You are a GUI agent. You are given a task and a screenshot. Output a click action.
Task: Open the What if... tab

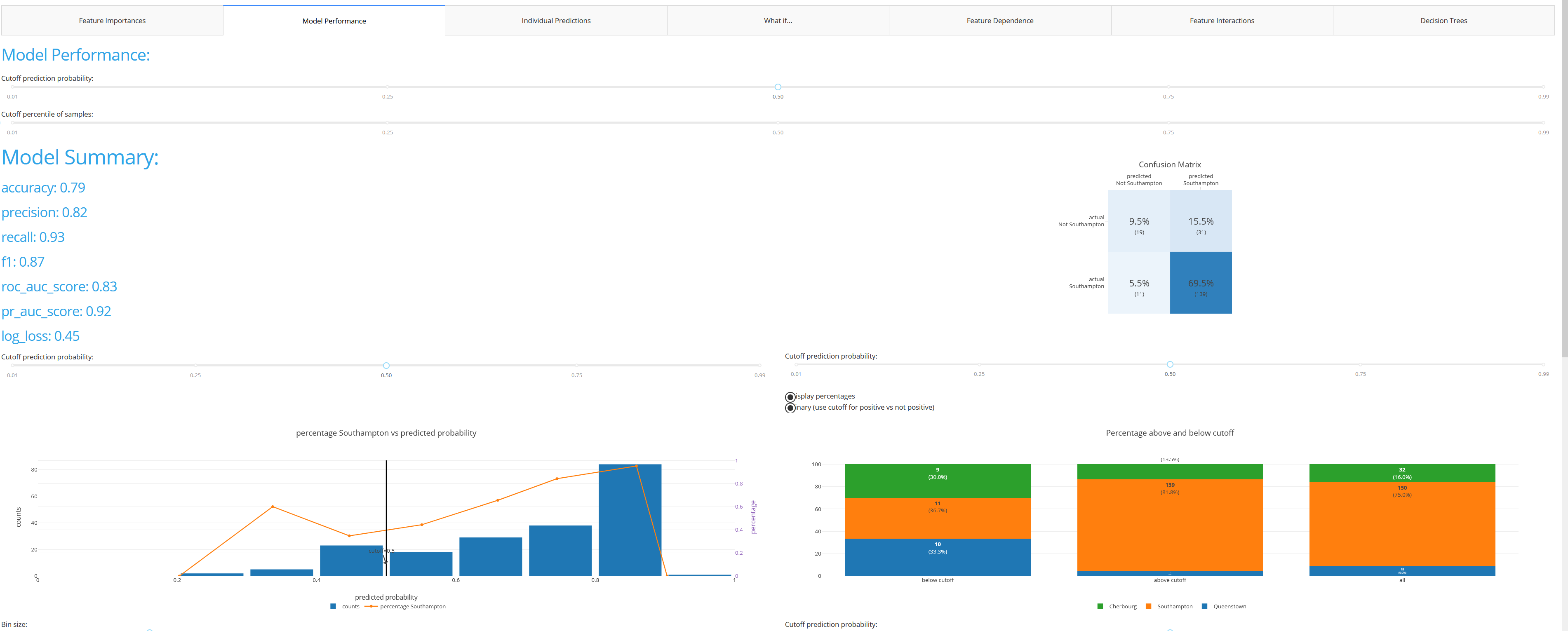pos(777,21)
